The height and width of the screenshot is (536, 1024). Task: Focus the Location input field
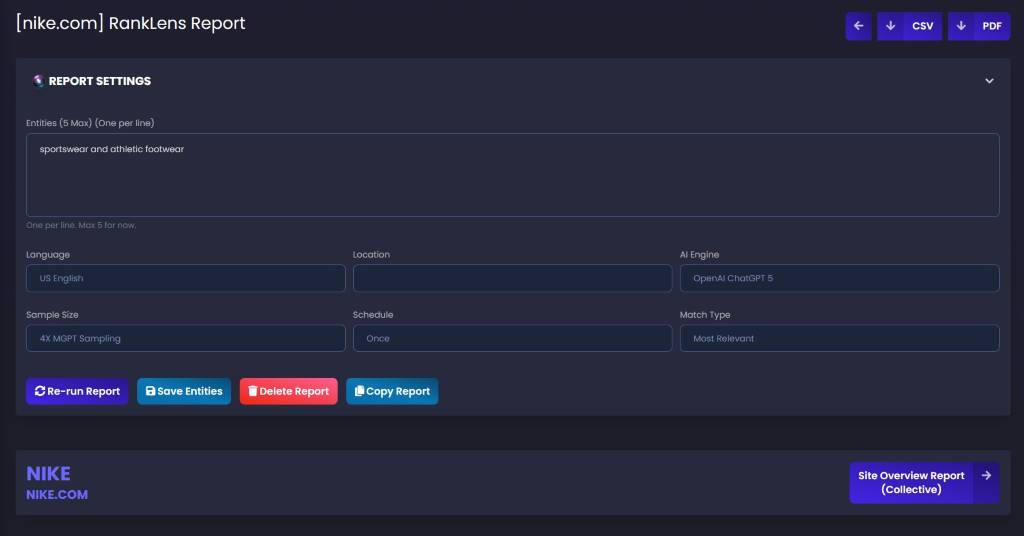pos(512,278)
